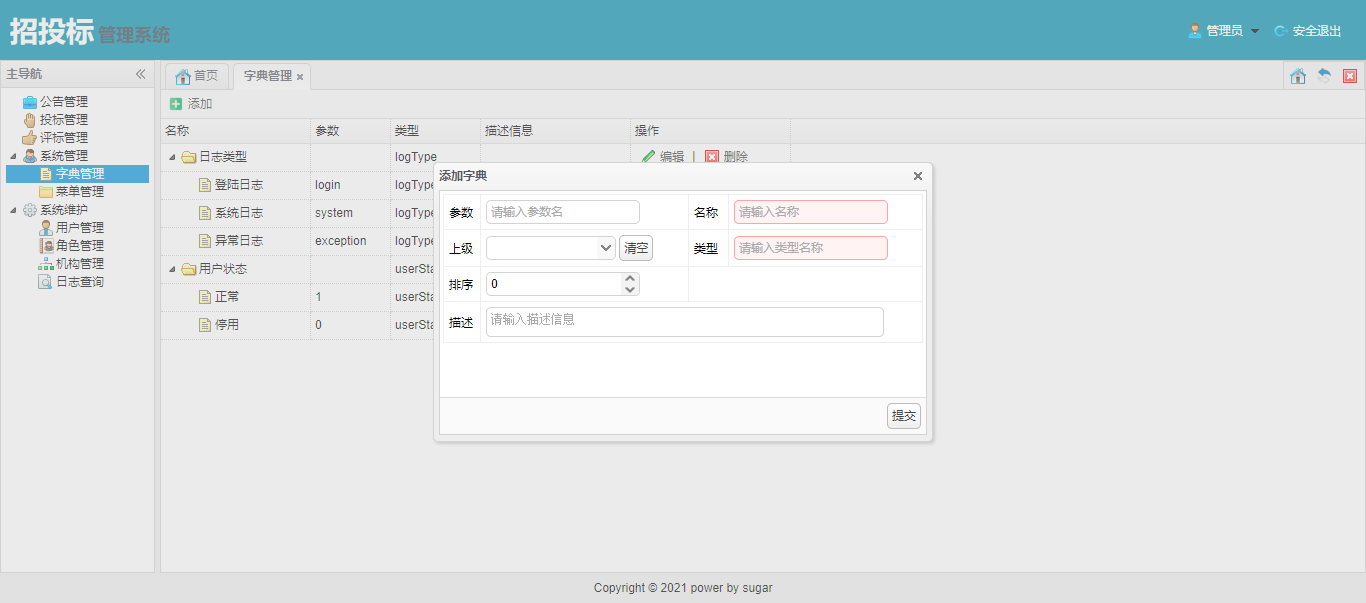This screenshot has width=1366, height=603.
Task: Collapse the 日志类型 row in table
Action: [x=173, y=157]
